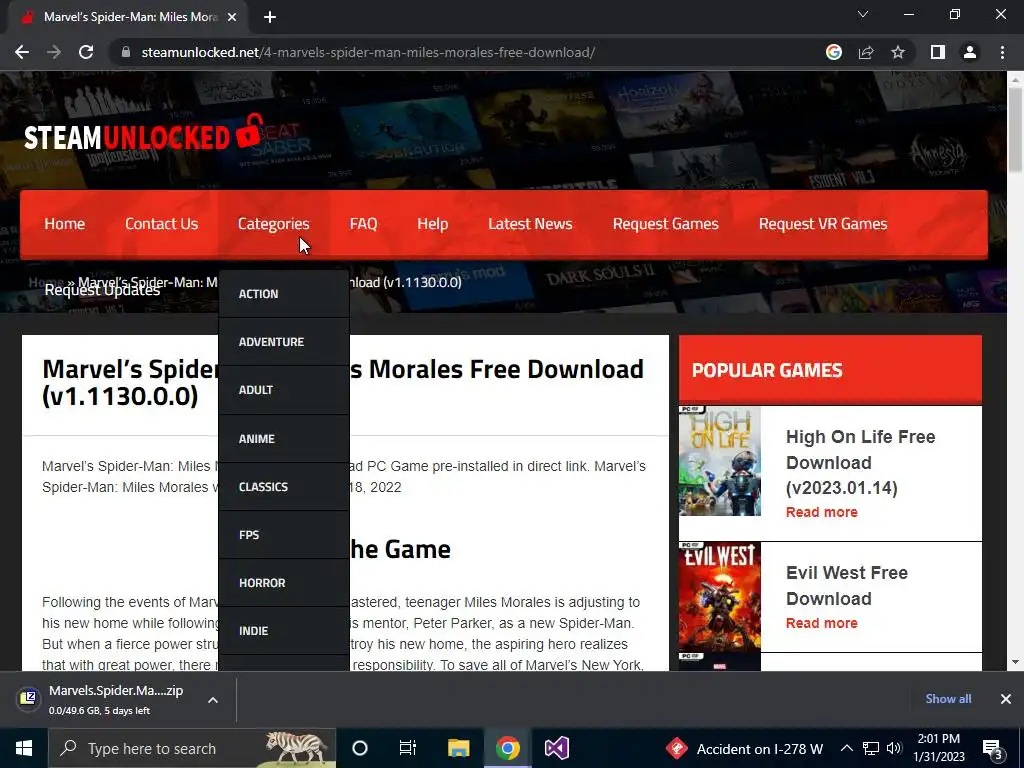This screenshot has width=1024, height=768.
Task: Open Cortana circle icon on taskbar
Action: click(360, 748)
